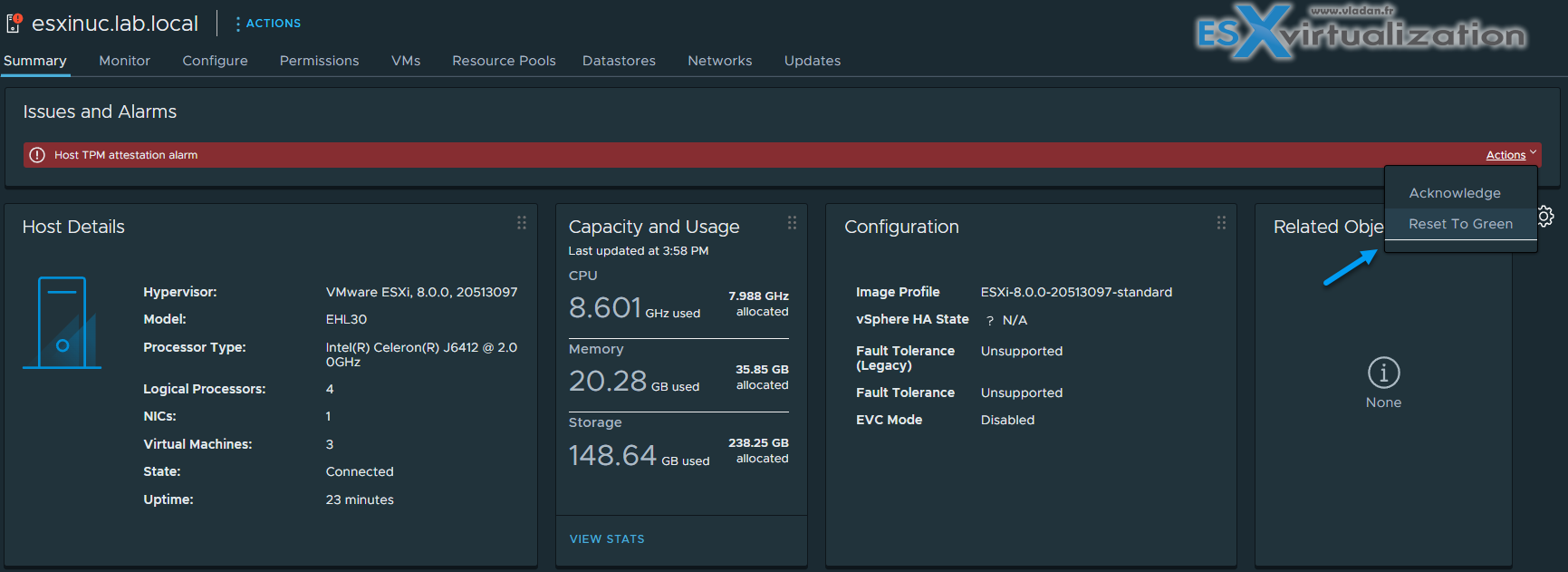The height and width of the screenshot is (572, 1568).
Task: Choose Reset To Green in alarm menu
Action: (x=1460, y=224)
